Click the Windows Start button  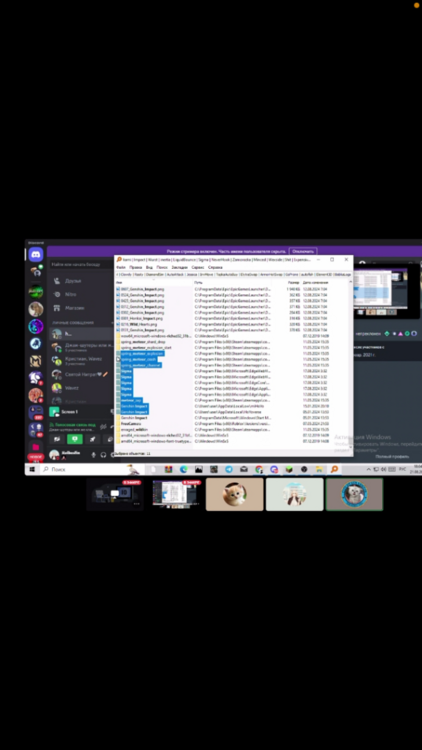click(32, 470)
